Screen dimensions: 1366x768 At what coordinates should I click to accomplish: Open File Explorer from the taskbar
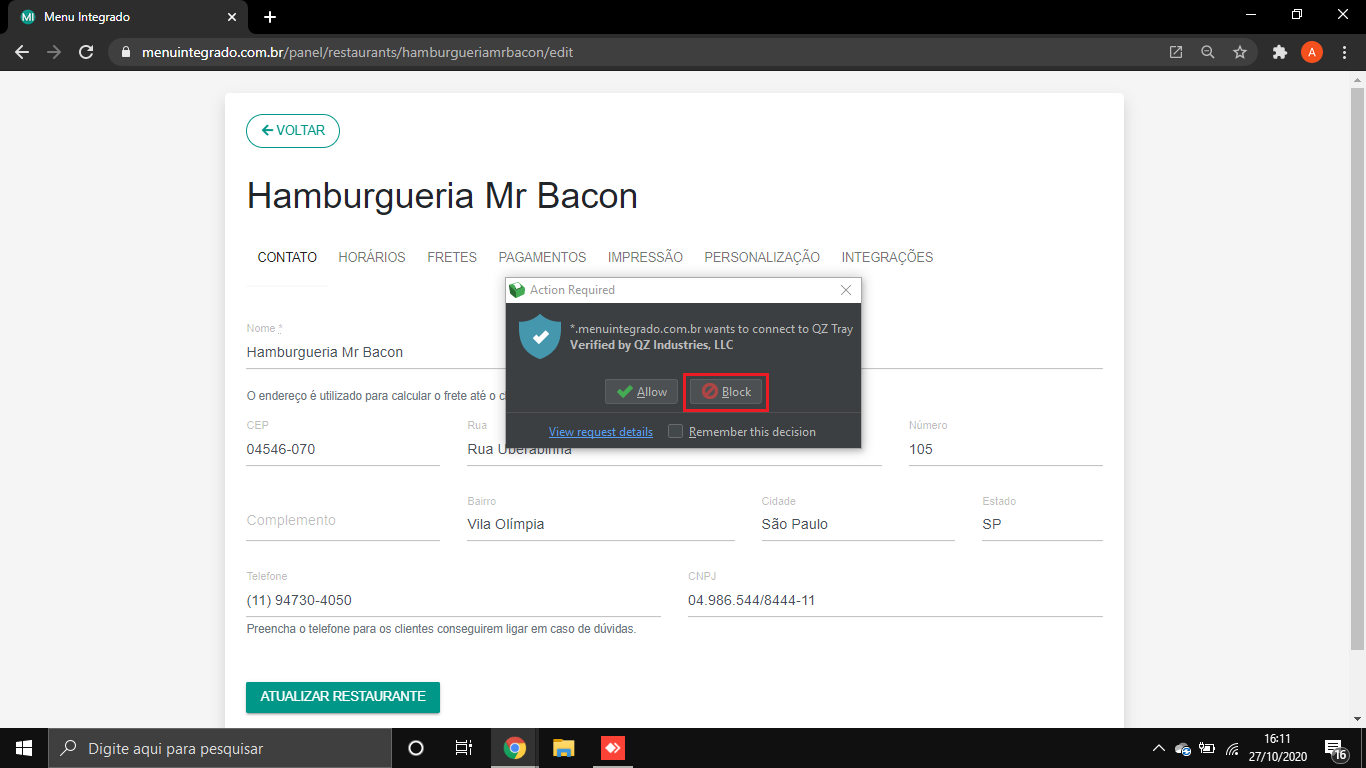pos(564,748)
